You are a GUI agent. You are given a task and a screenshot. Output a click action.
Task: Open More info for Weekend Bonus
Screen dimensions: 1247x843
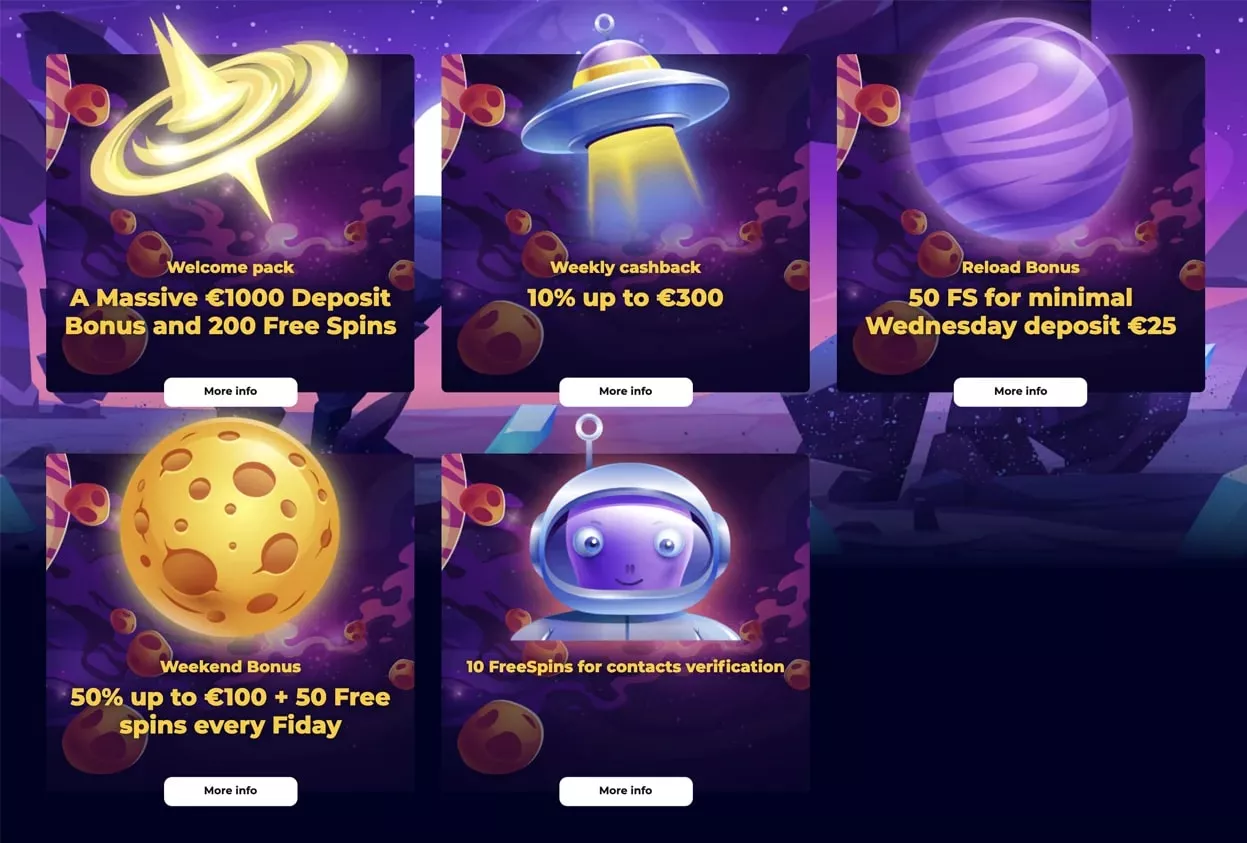(230, 791)
